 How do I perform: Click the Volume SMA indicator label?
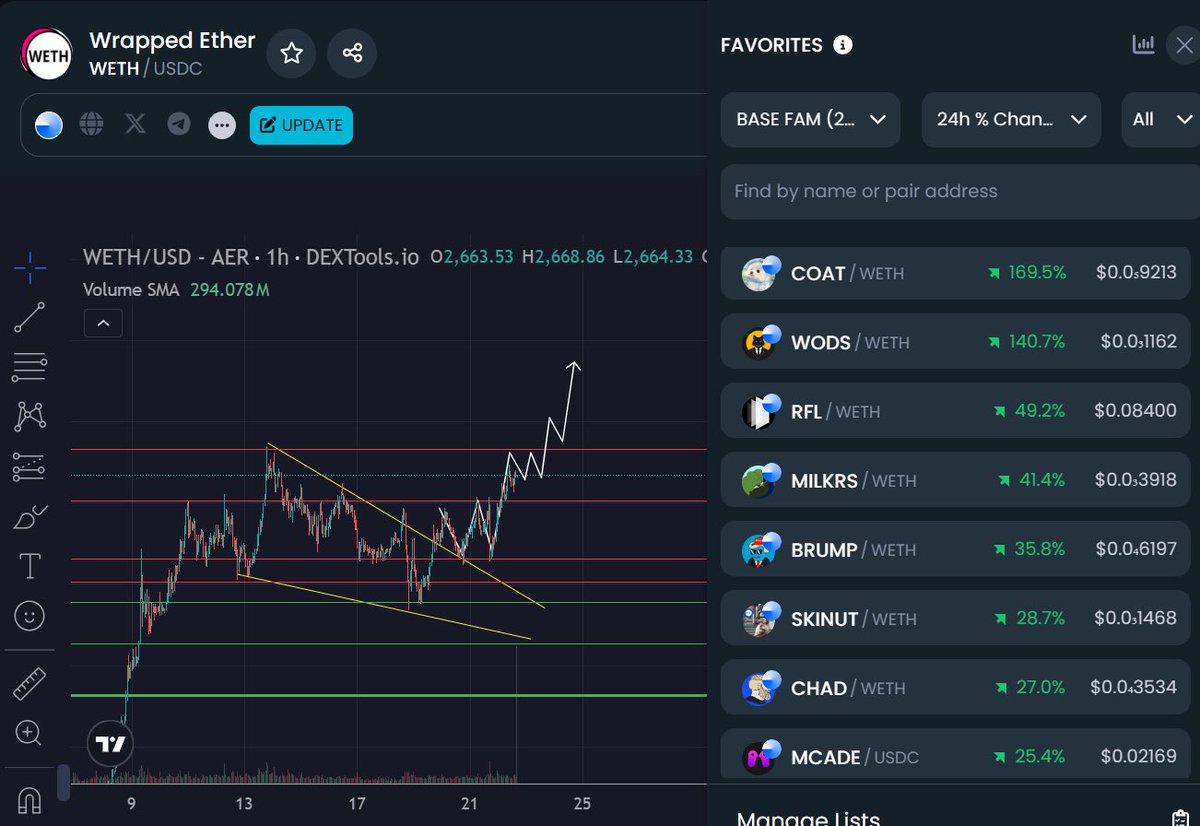(132, 291)
